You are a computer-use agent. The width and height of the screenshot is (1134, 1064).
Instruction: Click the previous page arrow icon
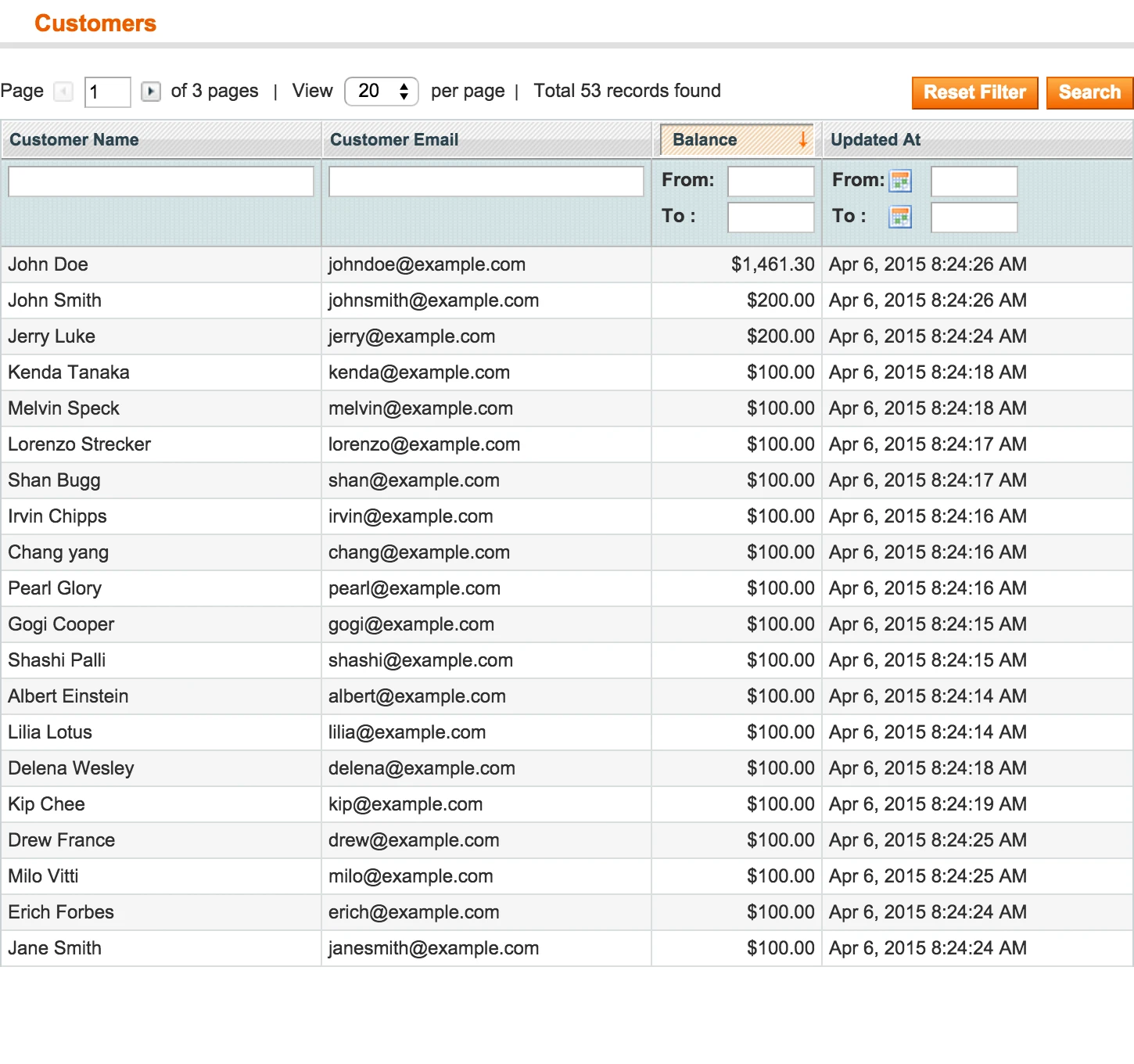coord(63,92)
